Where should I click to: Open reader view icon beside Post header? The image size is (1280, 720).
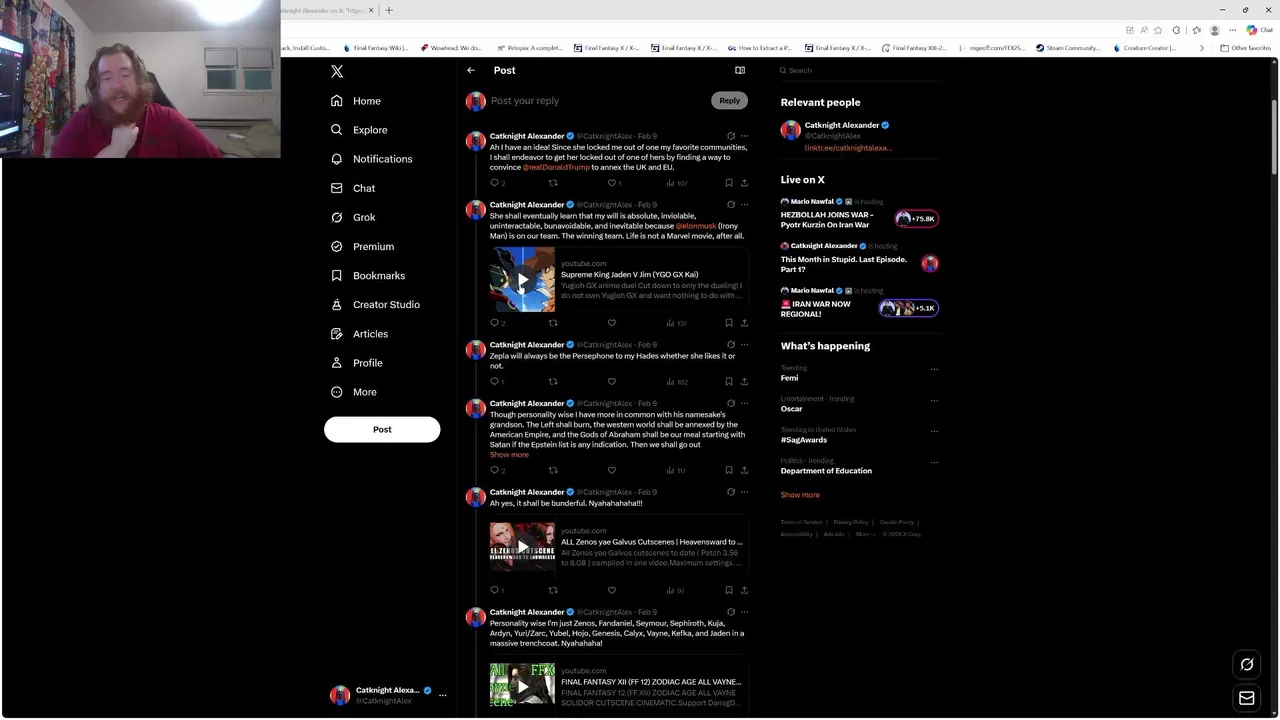(740, 70)
